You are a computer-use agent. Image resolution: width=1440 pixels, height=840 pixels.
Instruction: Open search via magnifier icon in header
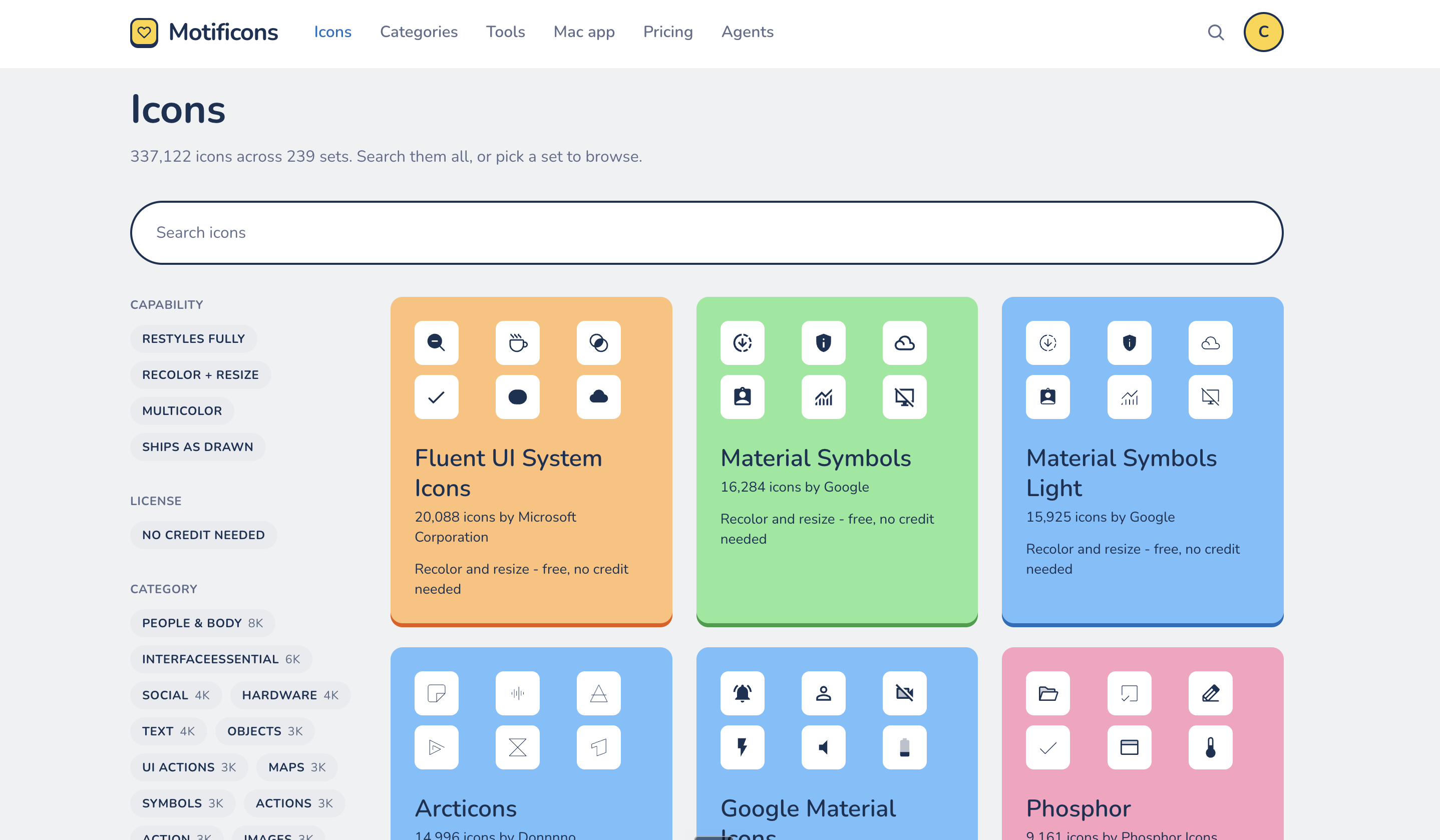tap(1215, 32)
